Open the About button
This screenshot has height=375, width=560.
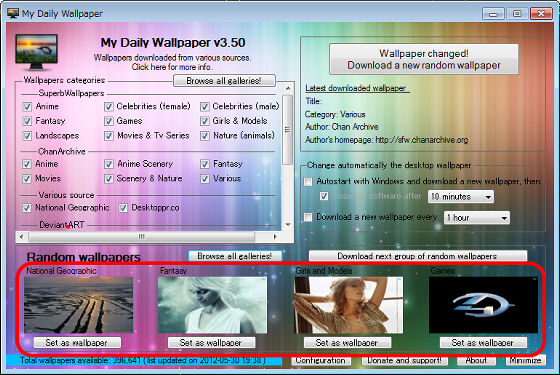pos(476,360)
